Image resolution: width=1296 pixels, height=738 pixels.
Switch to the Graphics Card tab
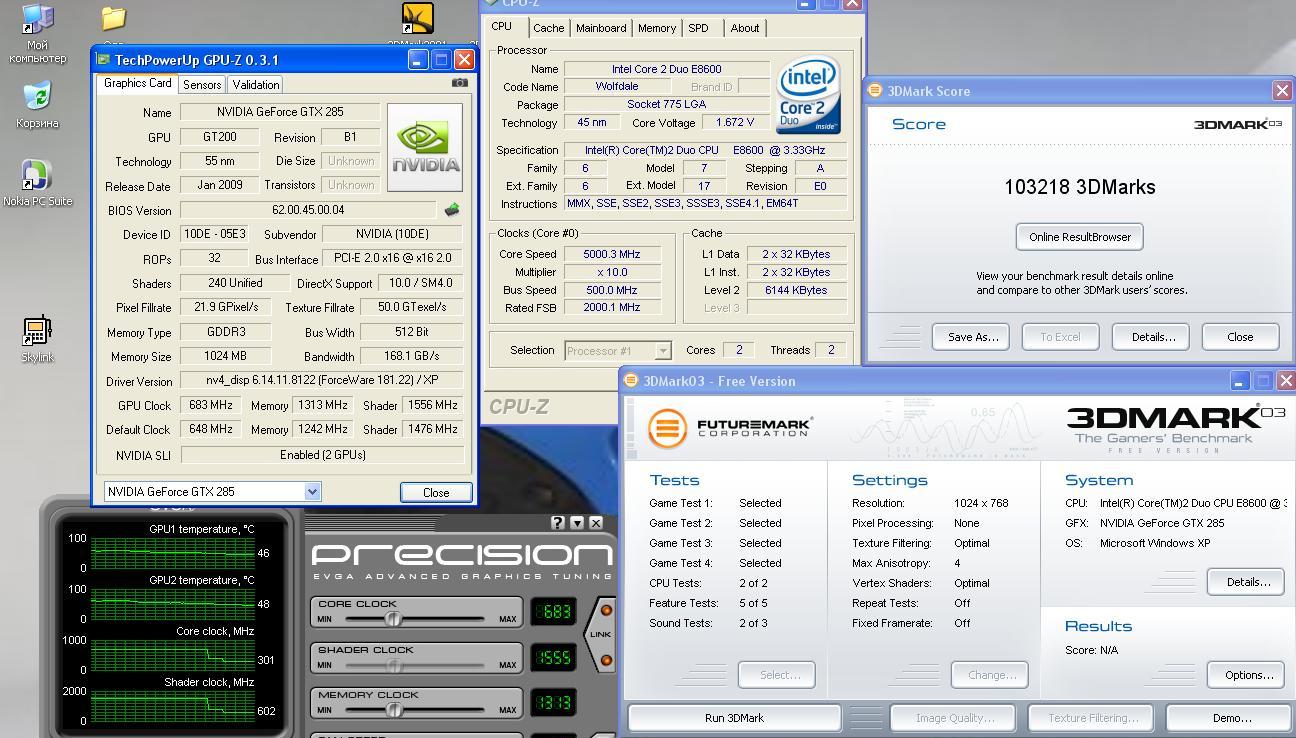[138, 83]
